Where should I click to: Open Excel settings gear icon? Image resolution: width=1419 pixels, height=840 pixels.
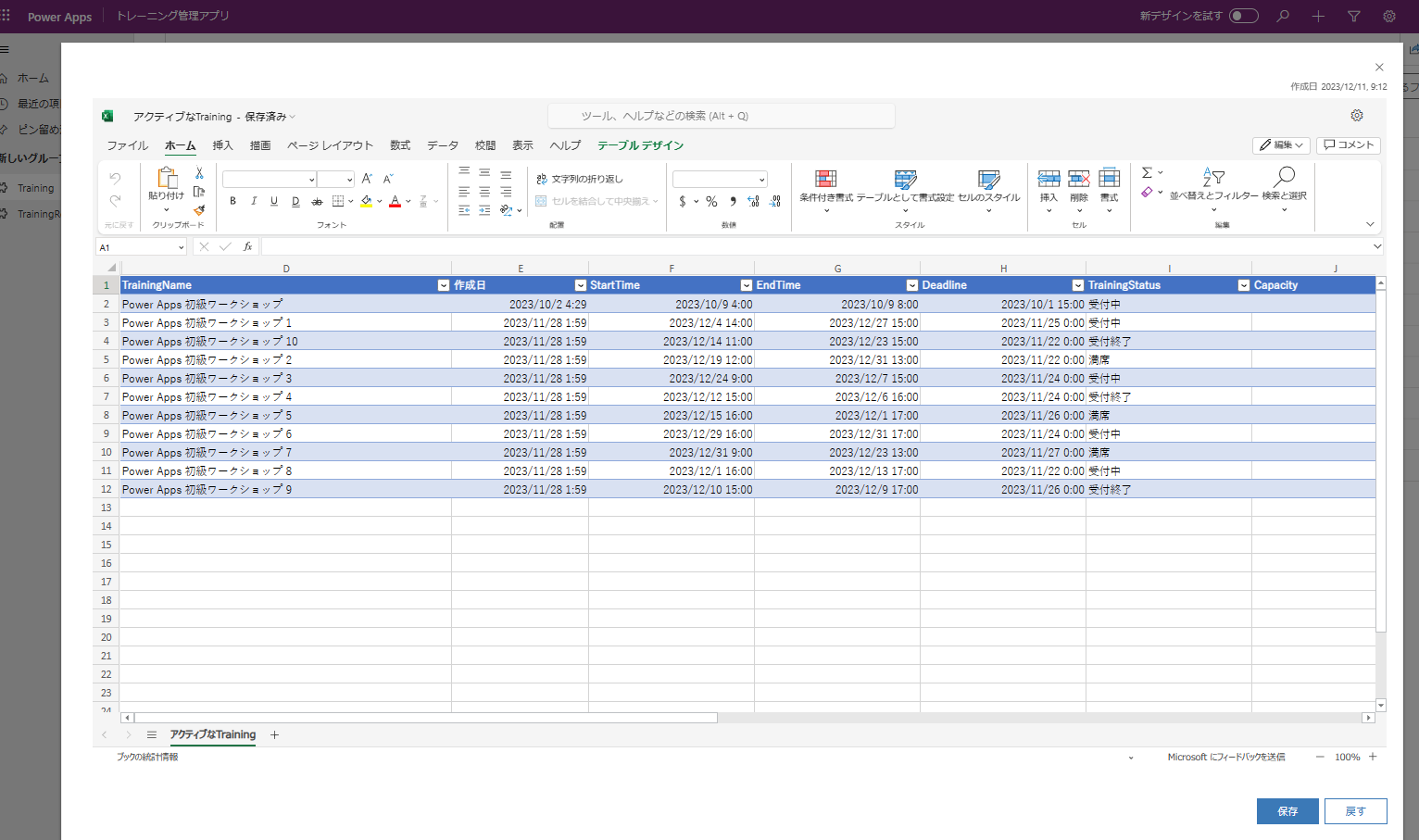point(1357,116)
